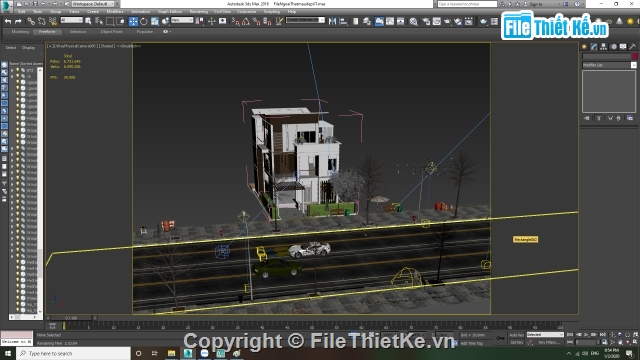
Task: Open the reference coordinate system dropdown
Action: pyautogui.click(x=182, y=20)
